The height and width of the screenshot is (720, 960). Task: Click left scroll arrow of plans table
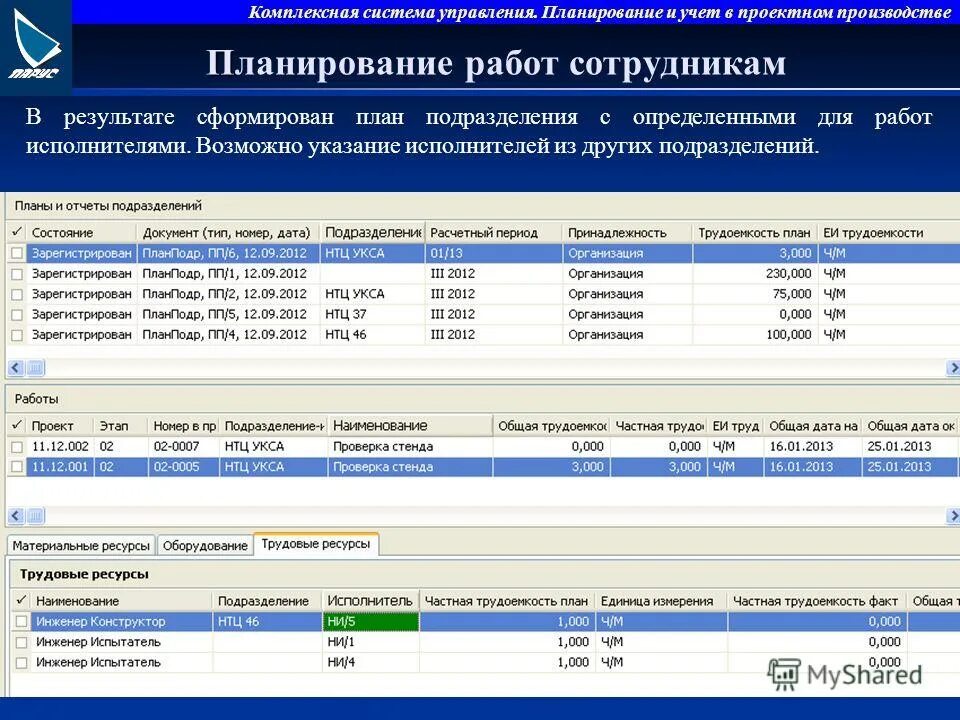coord(15,368)
